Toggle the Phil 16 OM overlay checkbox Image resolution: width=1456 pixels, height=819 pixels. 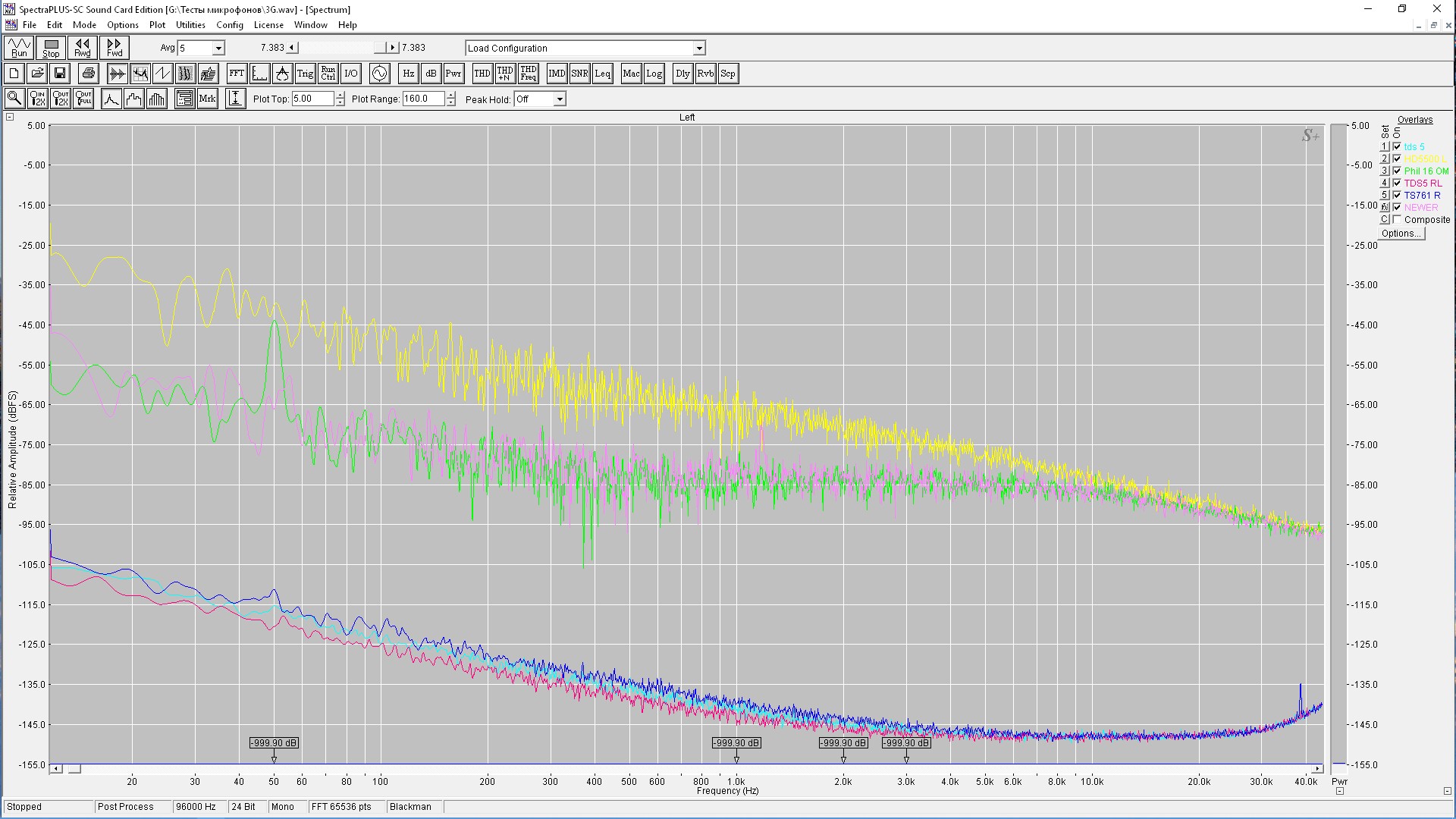[1397, 171]
